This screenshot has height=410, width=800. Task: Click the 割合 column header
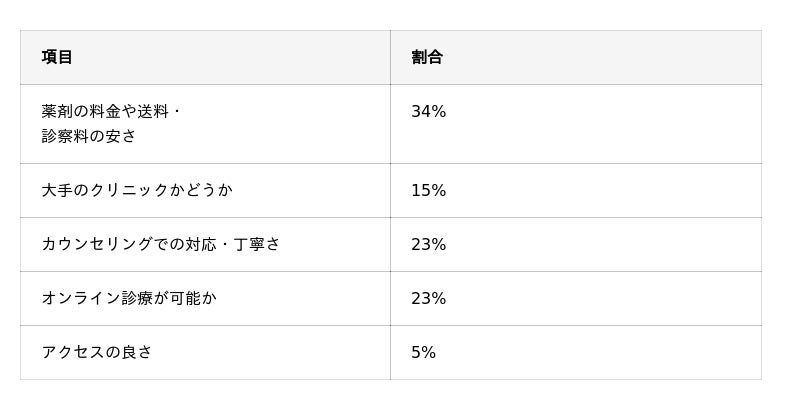(427, 57)
